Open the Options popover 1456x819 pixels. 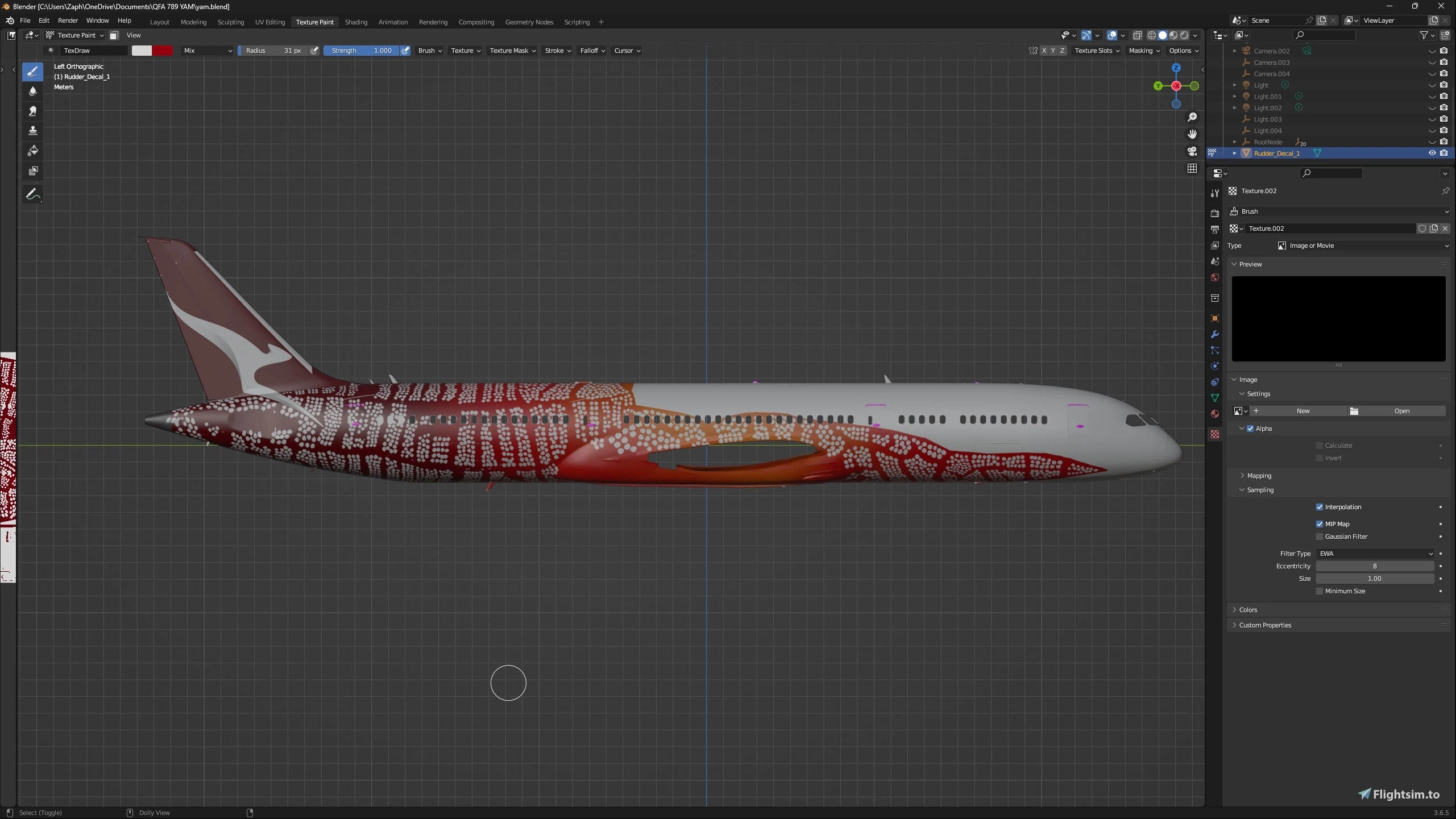tap(1184, 51)
